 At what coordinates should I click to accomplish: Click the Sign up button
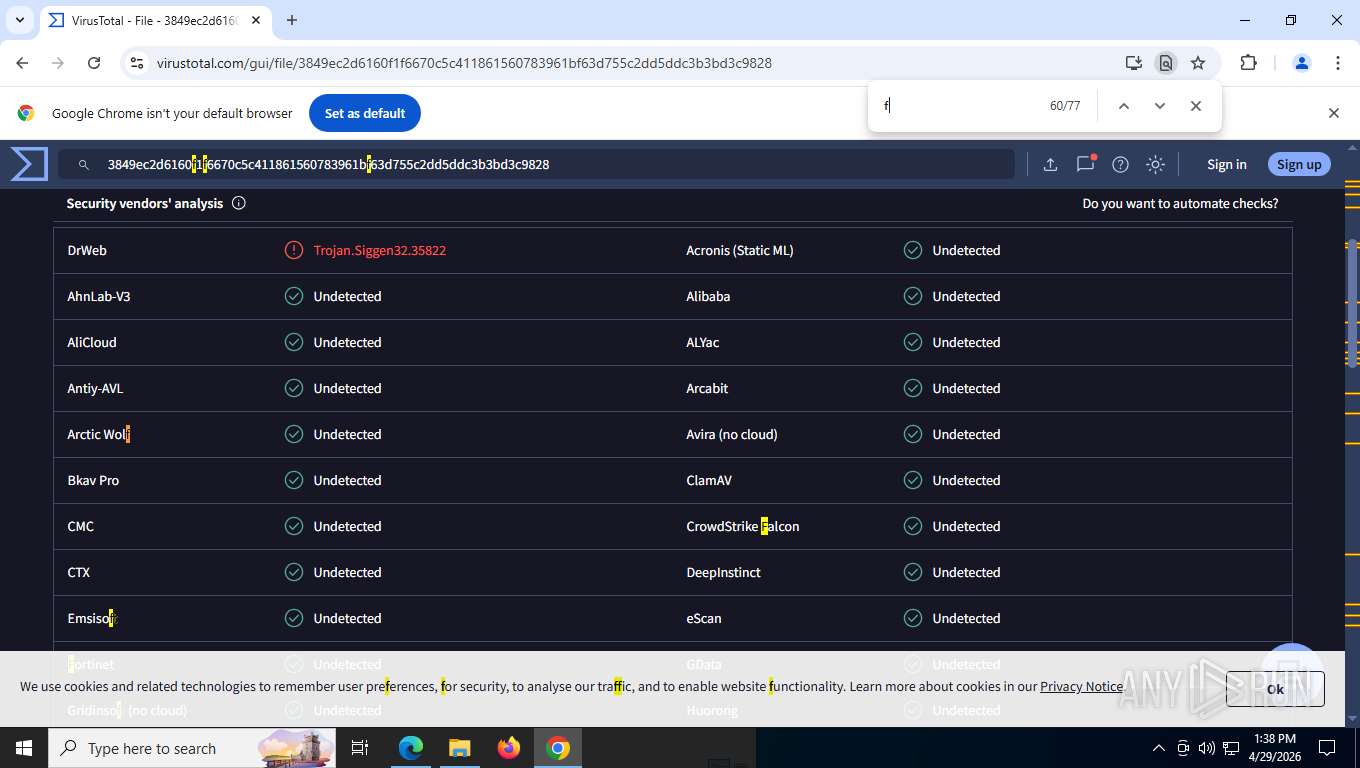[1299, 164]
